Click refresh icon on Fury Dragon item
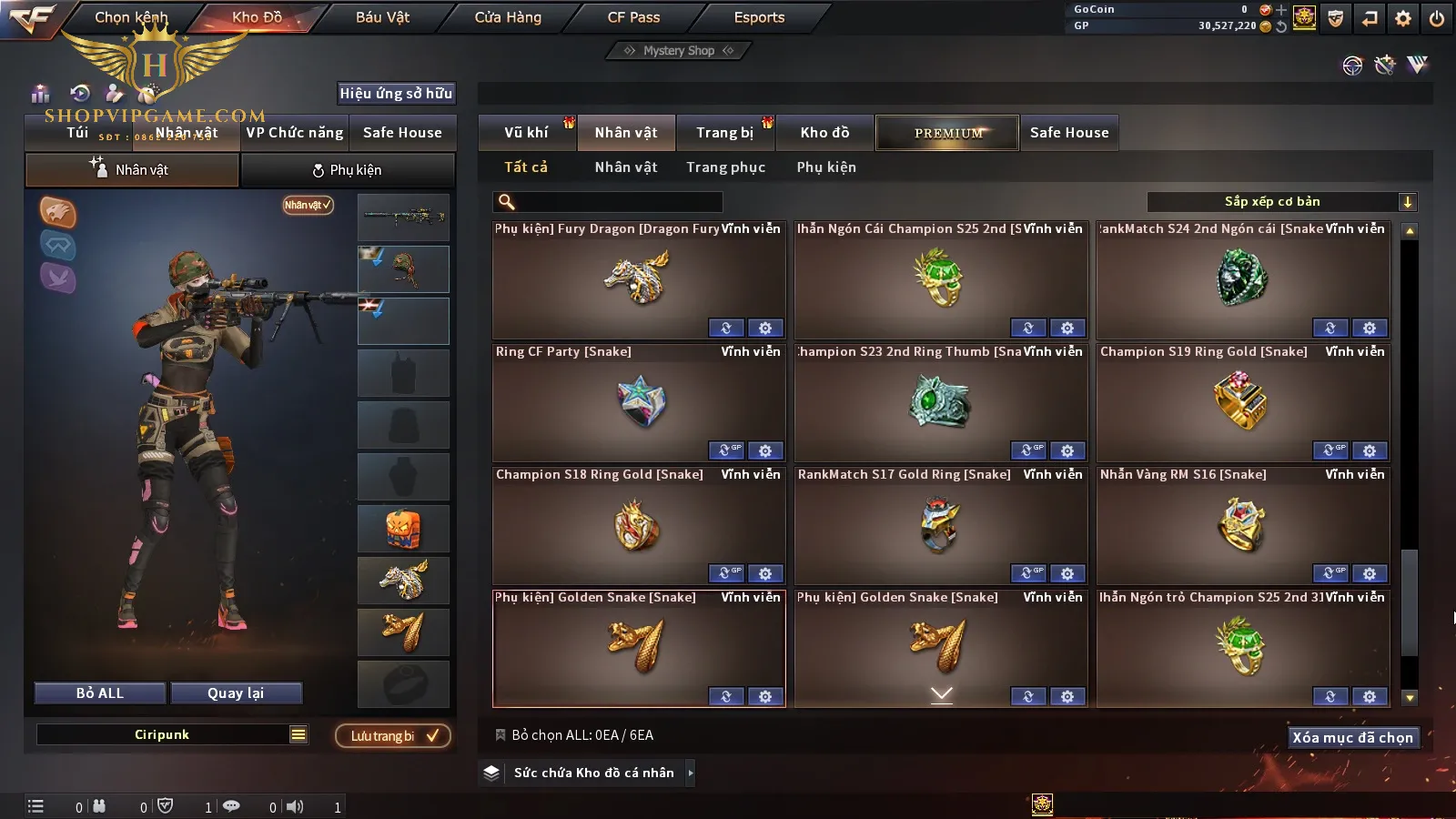The height and width of the screenshot is (819, 1456). pos(726,328)
